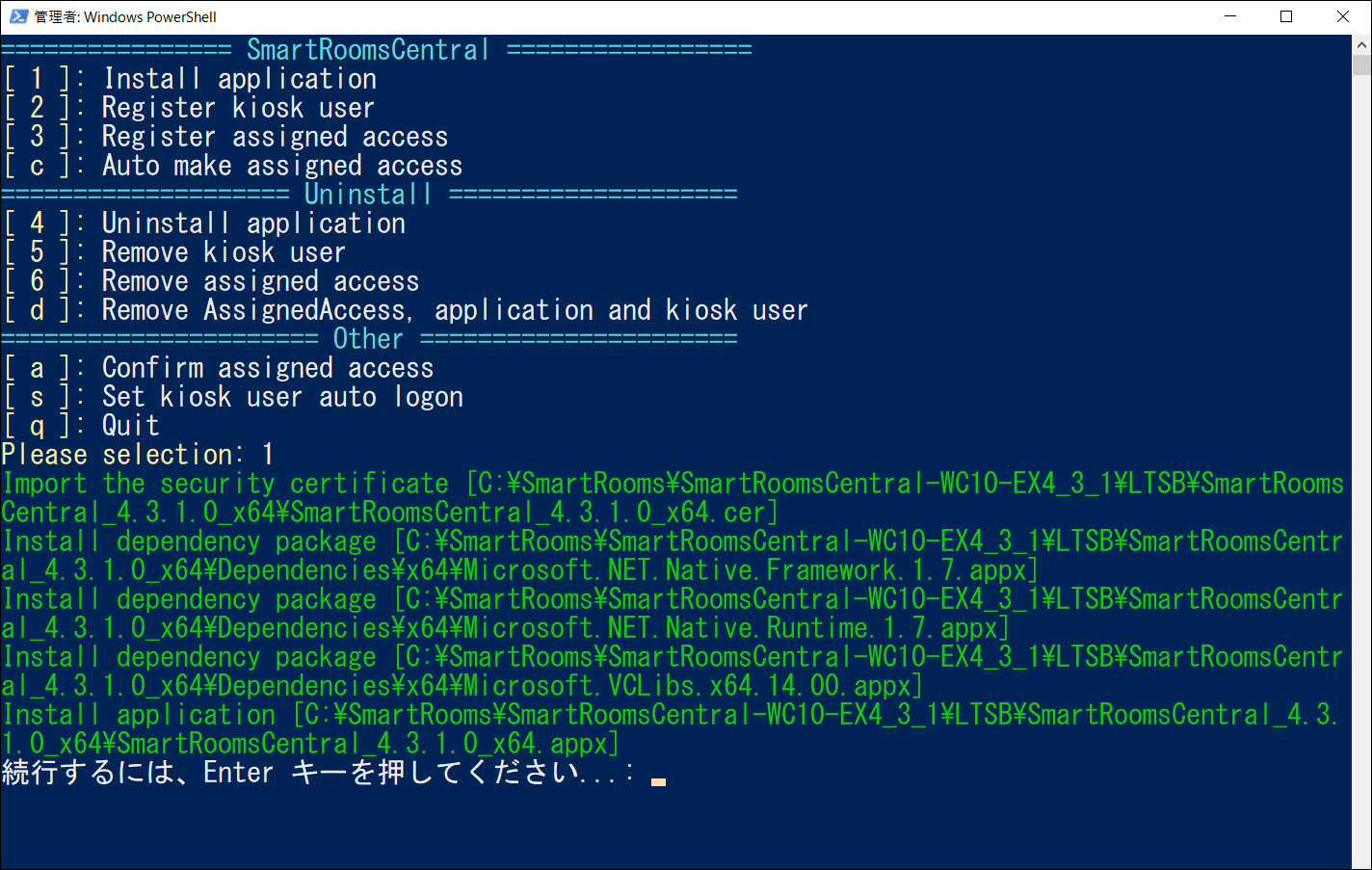Click the "Quit" option line
The image size is (1372, 870).
pyautogui.click(x=130, y=426)
